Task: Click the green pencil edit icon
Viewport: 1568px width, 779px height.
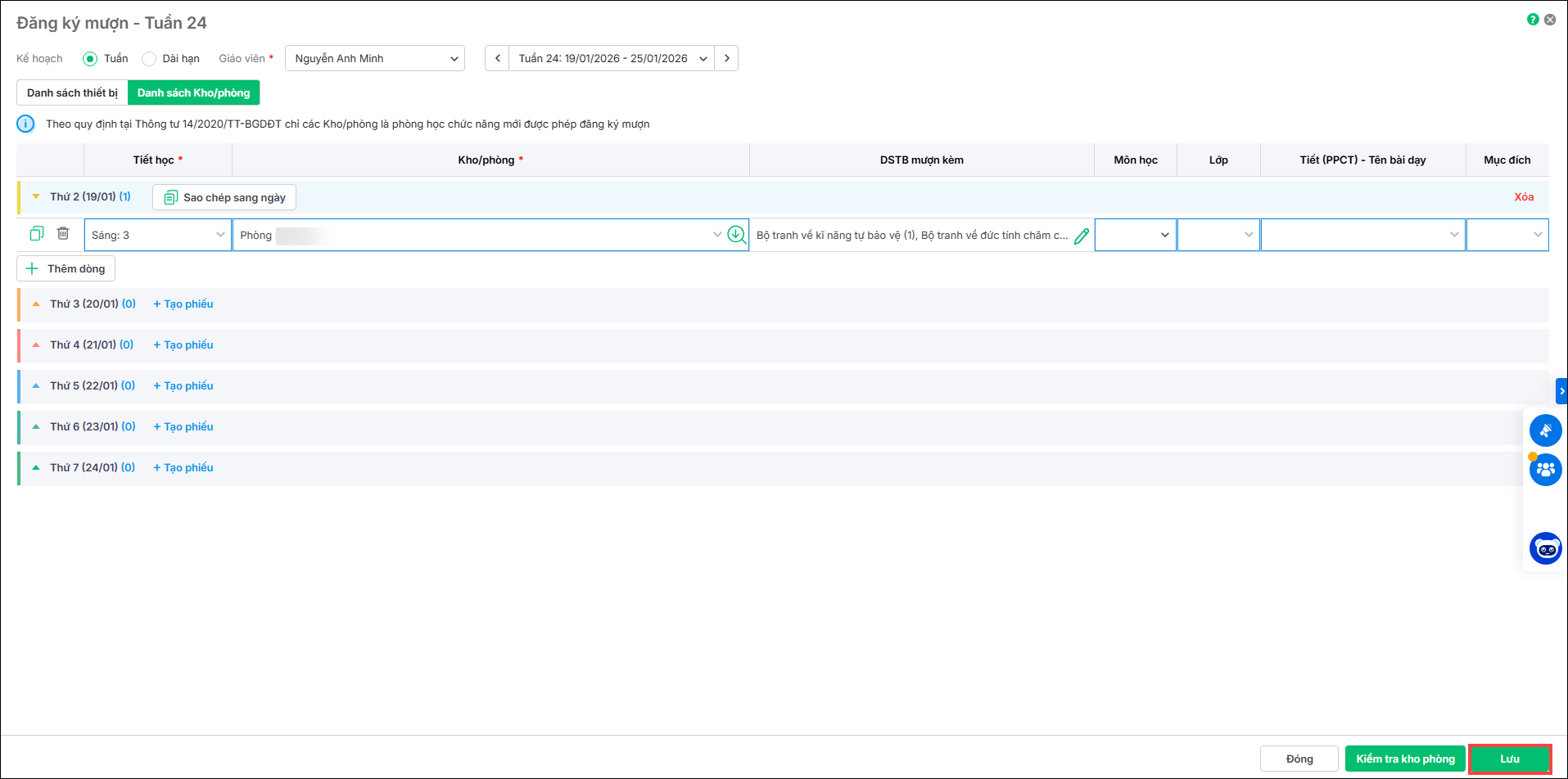Action: tap(1081, 236)
